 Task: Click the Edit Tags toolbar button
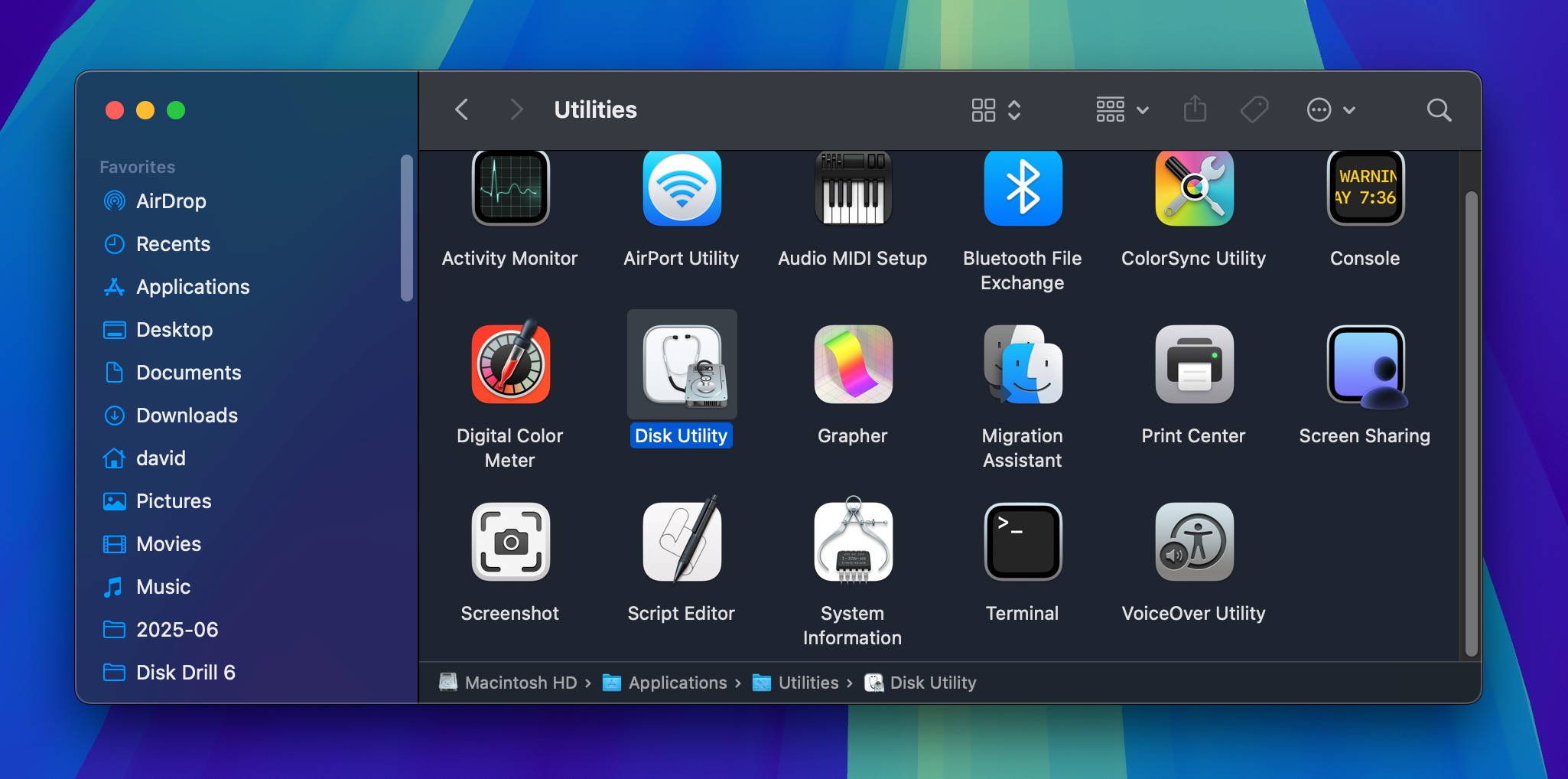pyautogui.click(x=1254, y=110)
